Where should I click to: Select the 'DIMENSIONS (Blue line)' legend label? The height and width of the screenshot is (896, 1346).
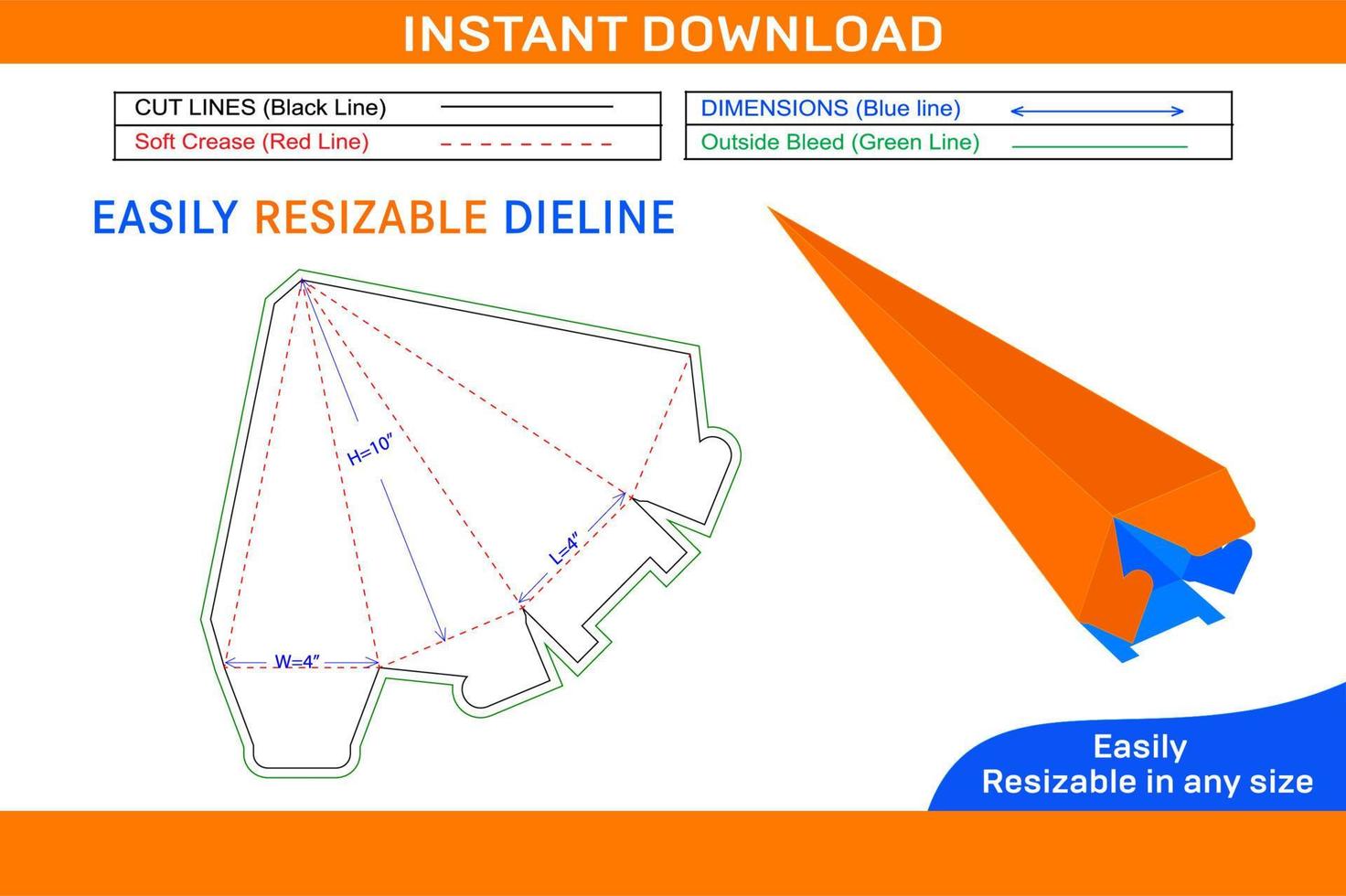click(x=830, y=109)
